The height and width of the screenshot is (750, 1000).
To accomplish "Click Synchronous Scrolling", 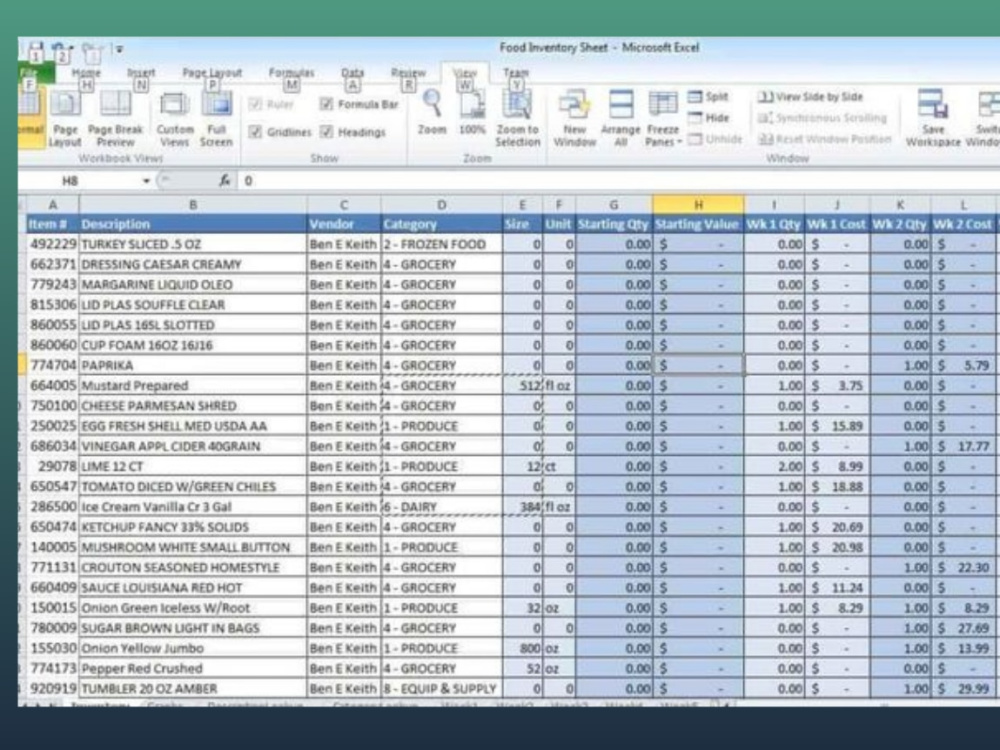I will coord(822,118).
